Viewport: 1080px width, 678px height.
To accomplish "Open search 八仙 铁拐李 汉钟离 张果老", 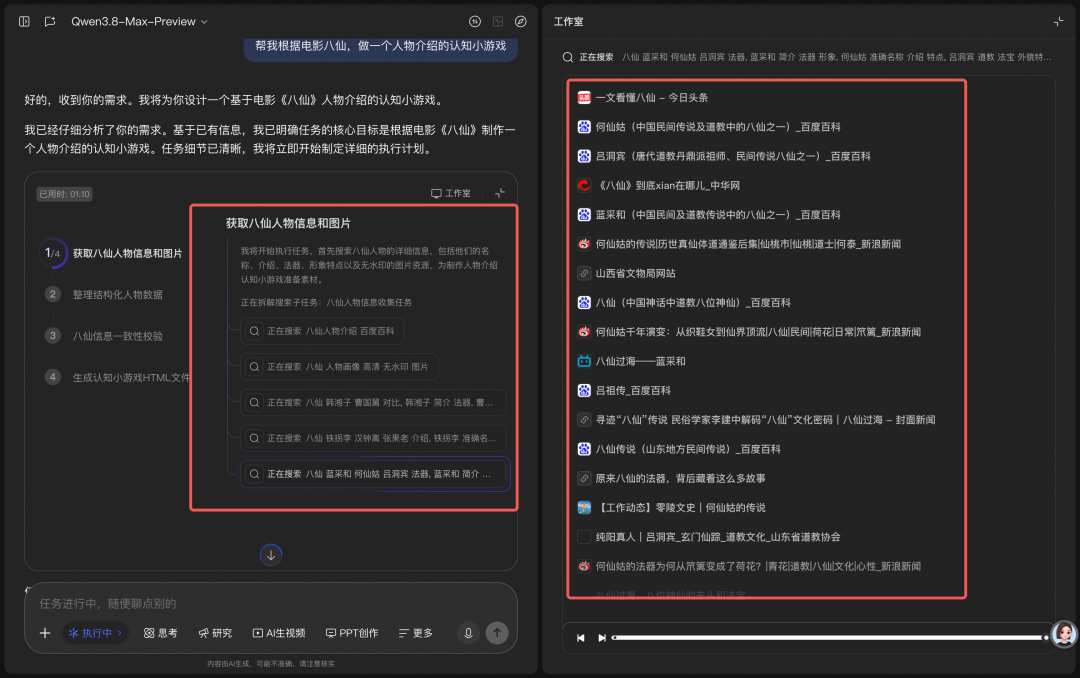I will (x=373, y=438).
